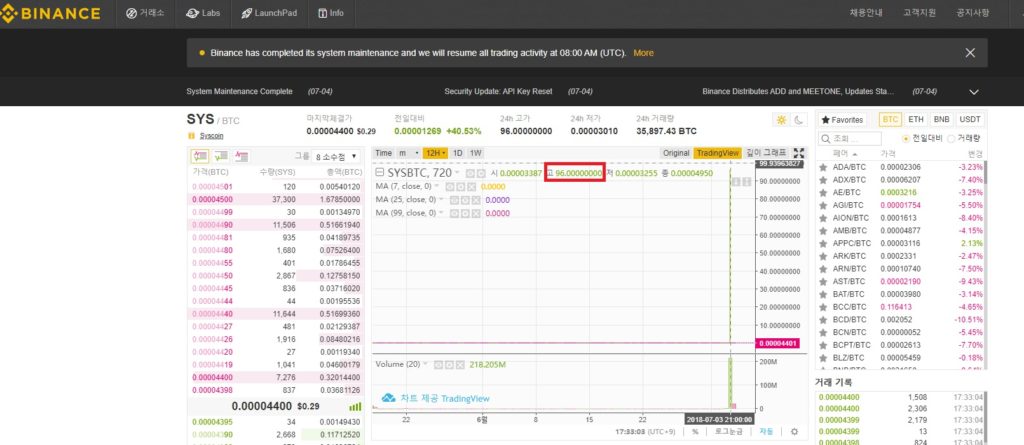This screenshot has height=445, width=1024.
Task: Open the USDT market tab
Action: pyautogui.click(x=970, y=120)
